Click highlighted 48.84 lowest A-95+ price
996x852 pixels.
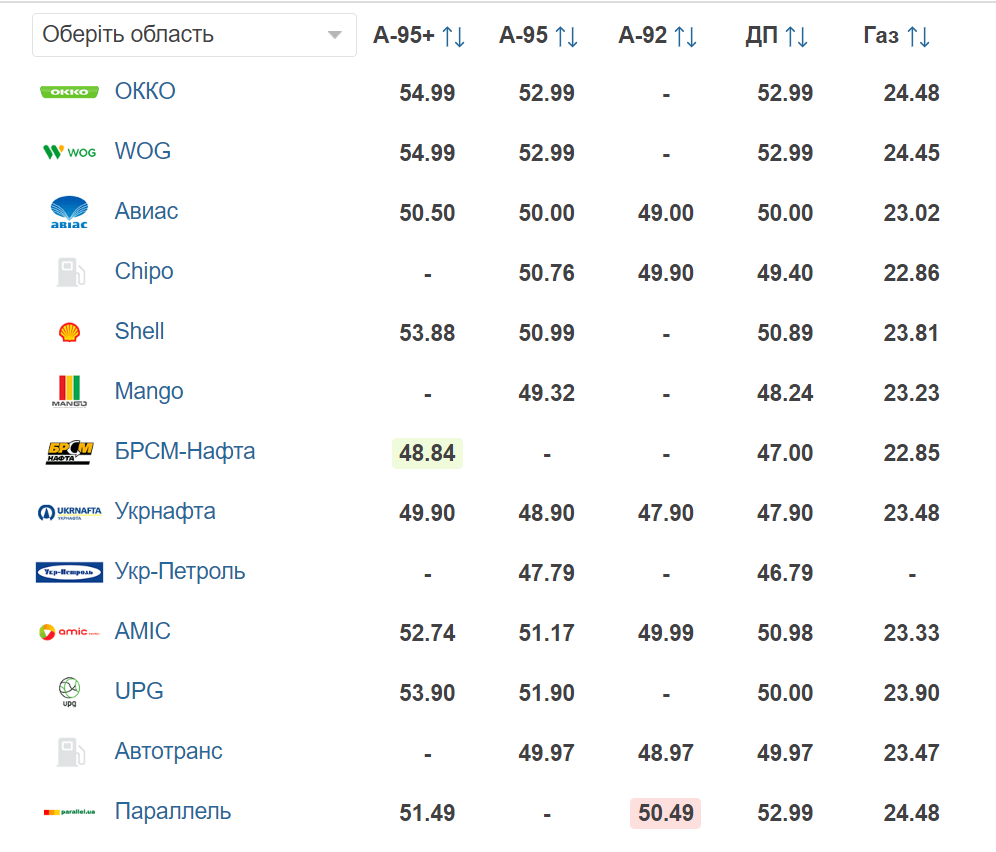coord(427,453)
